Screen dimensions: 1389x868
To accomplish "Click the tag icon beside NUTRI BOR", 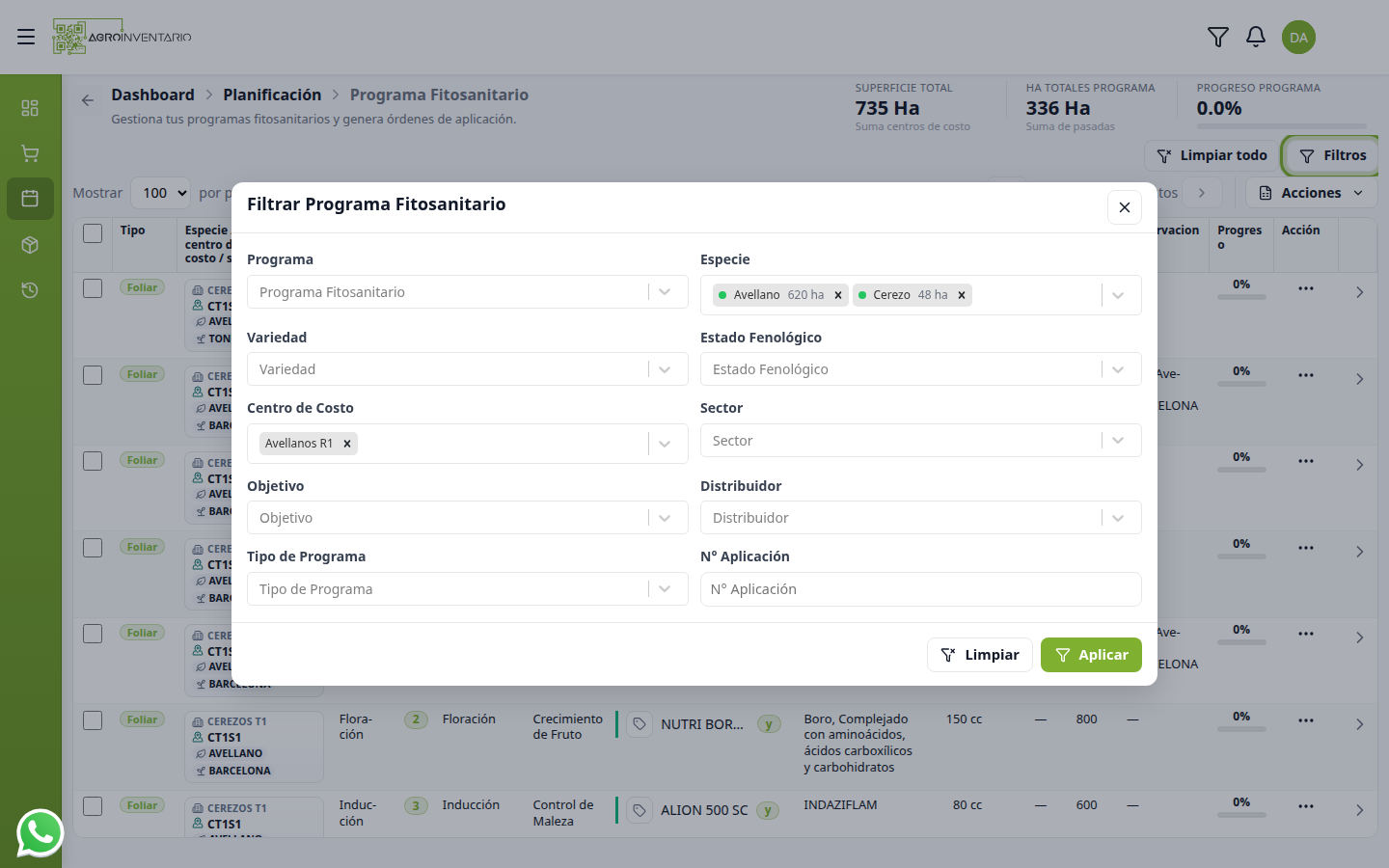I will (x=640, y=724).
